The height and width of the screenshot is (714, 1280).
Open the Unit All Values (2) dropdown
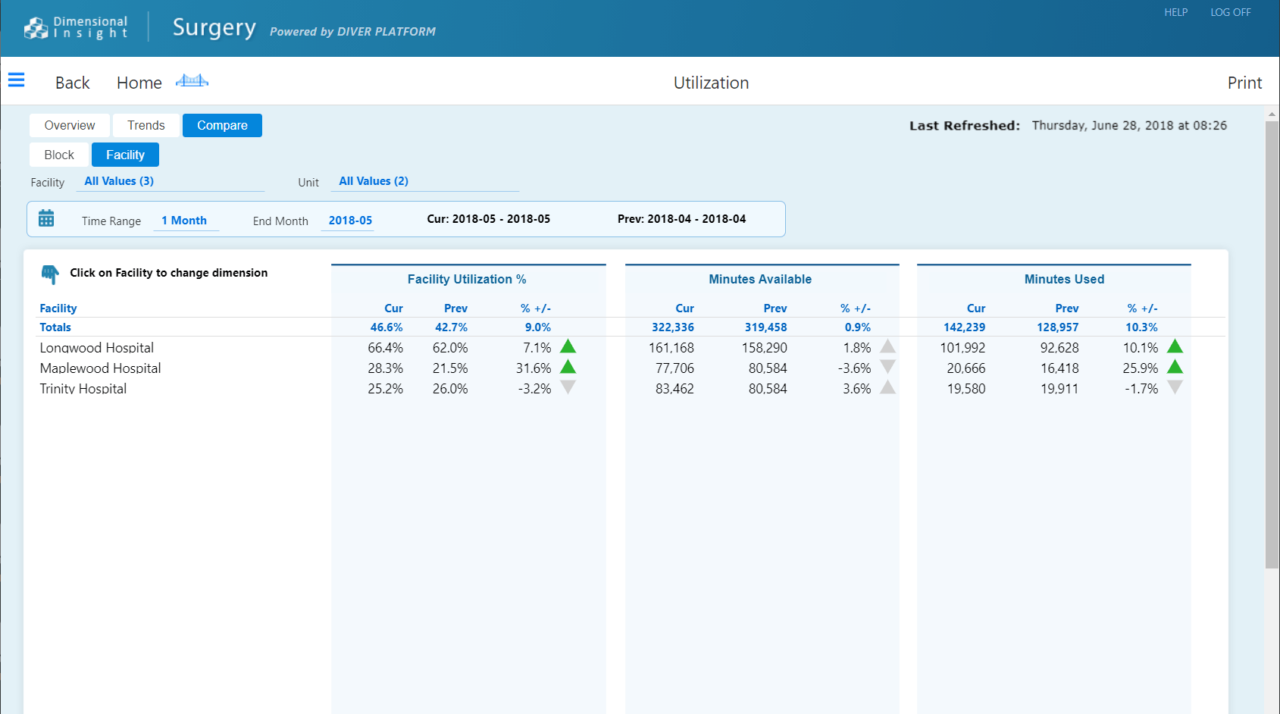coord(373,182)
